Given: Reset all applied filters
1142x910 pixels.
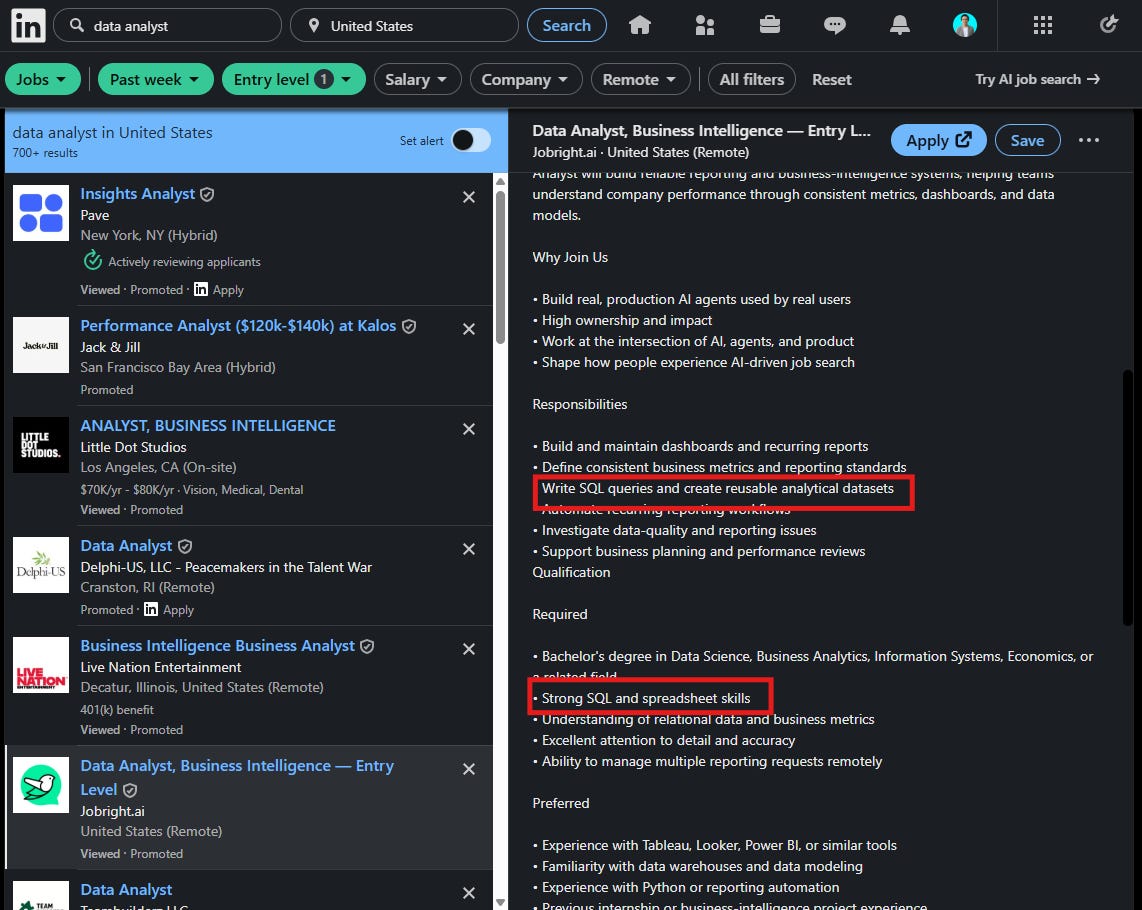Looking at the screenshot, I should coord(832,79).
